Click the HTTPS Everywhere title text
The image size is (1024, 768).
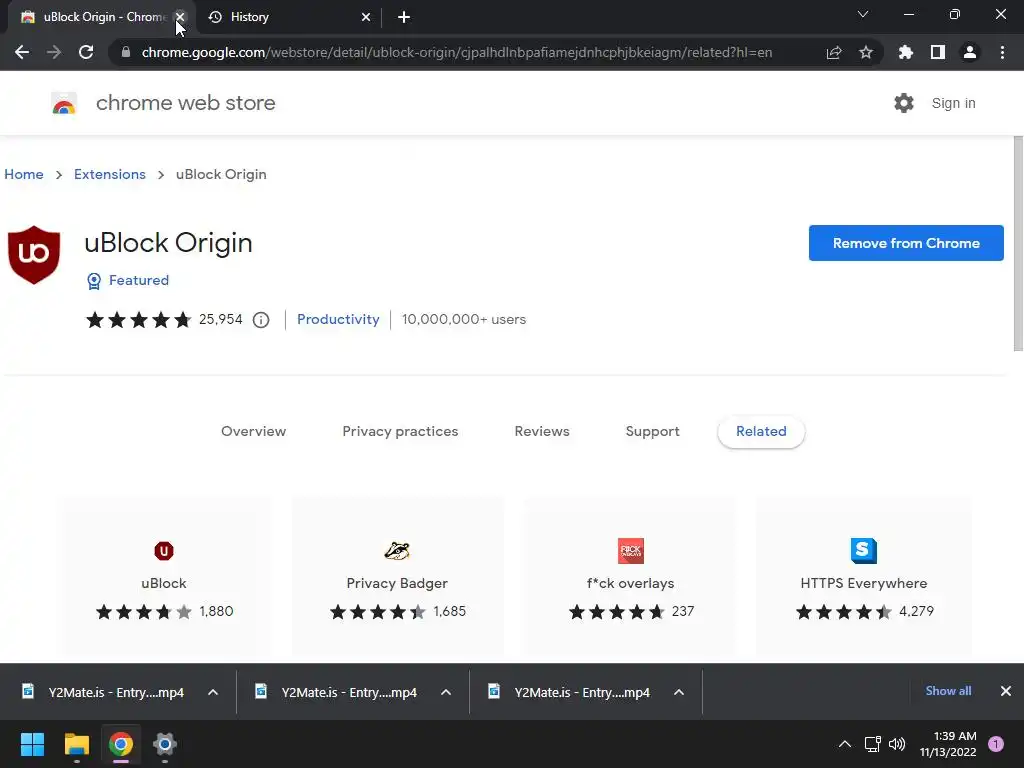864,583
